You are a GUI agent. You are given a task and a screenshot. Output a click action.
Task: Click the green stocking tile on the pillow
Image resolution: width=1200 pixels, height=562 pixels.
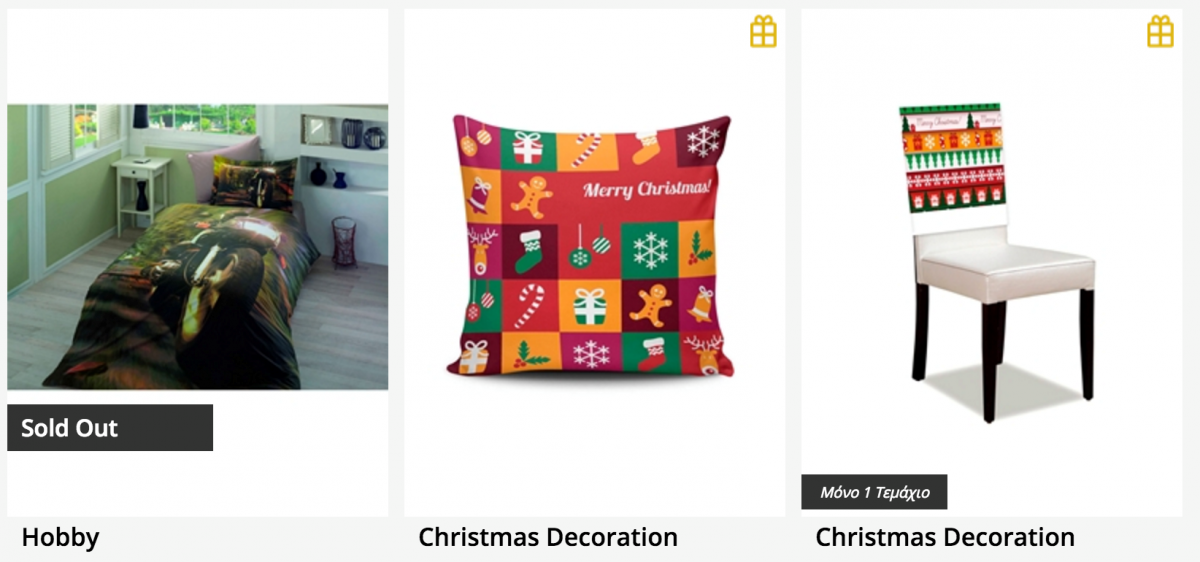530,250
